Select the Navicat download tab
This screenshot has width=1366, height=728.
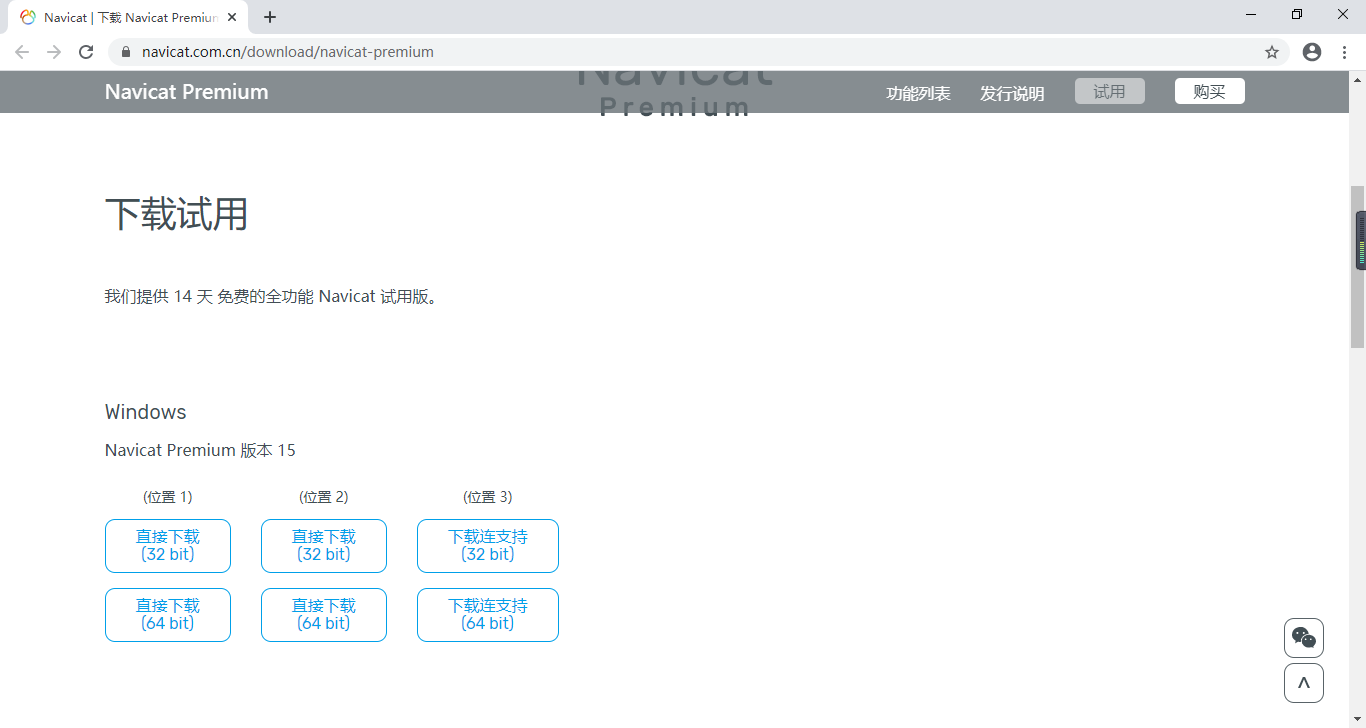click(x=130, y=17)
